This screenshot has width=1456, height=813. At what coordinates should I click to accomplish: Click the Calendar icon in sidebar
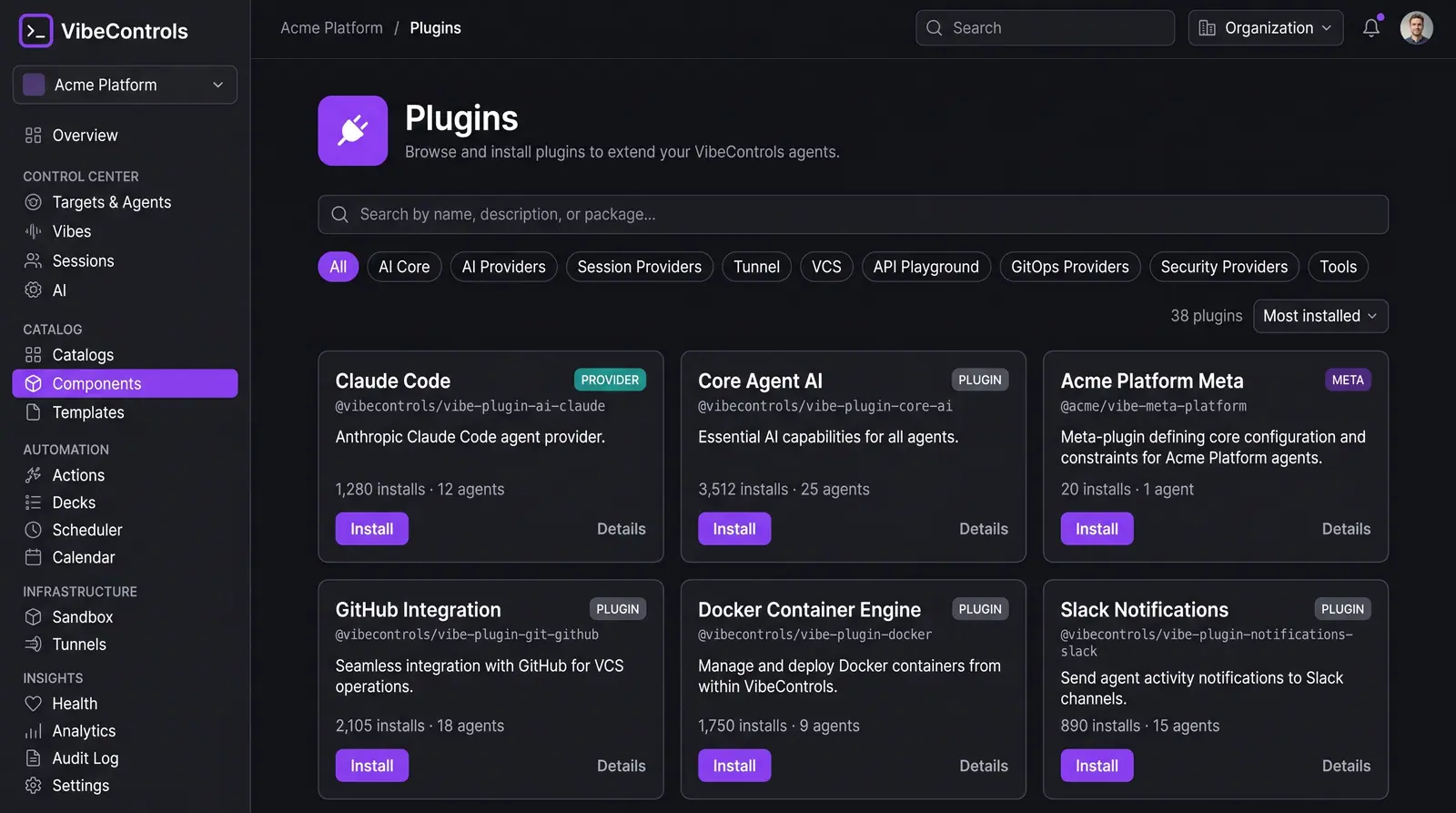(34, 557)
